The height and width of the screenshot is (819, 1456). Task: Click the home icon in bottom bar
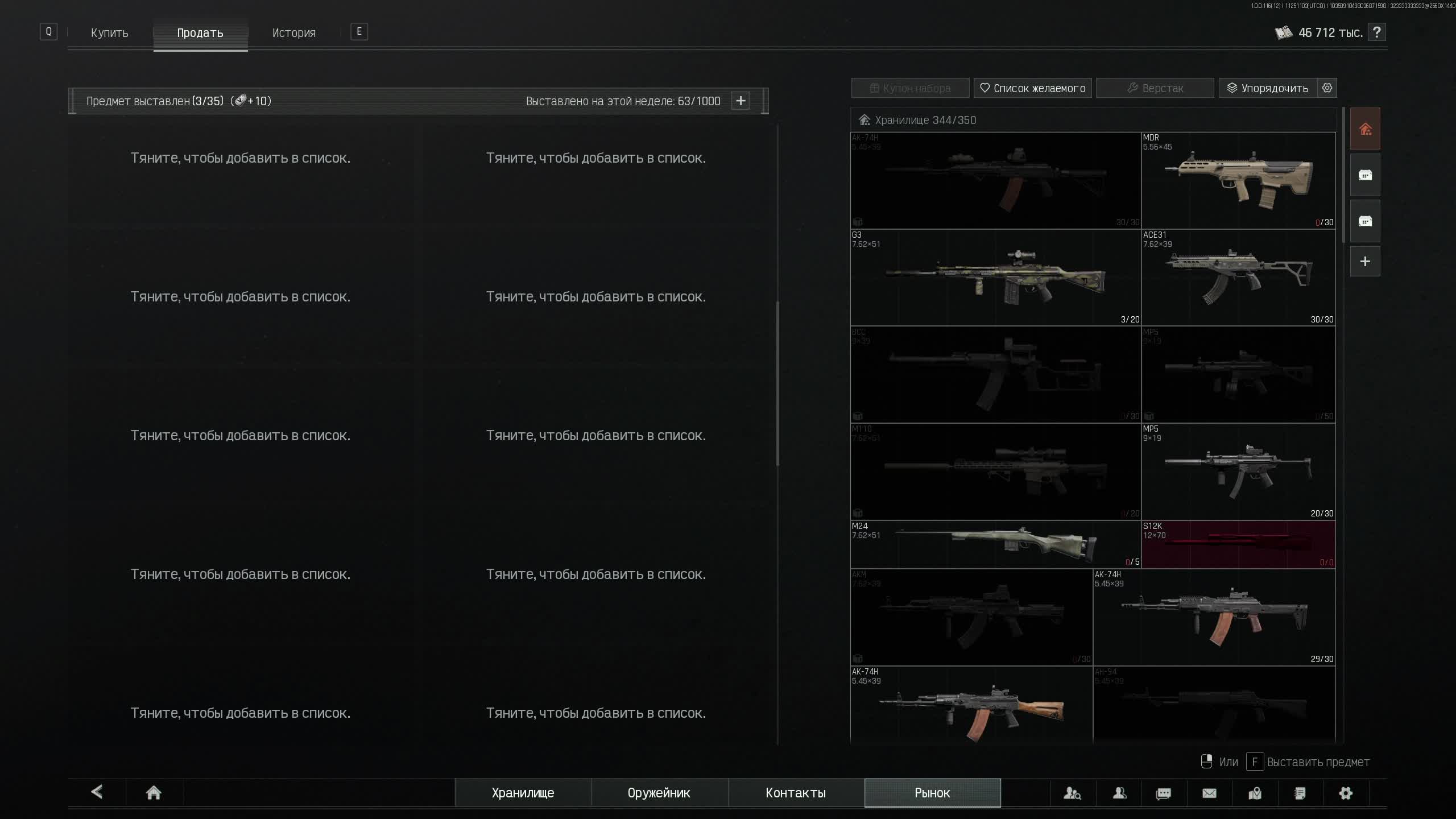154,792
